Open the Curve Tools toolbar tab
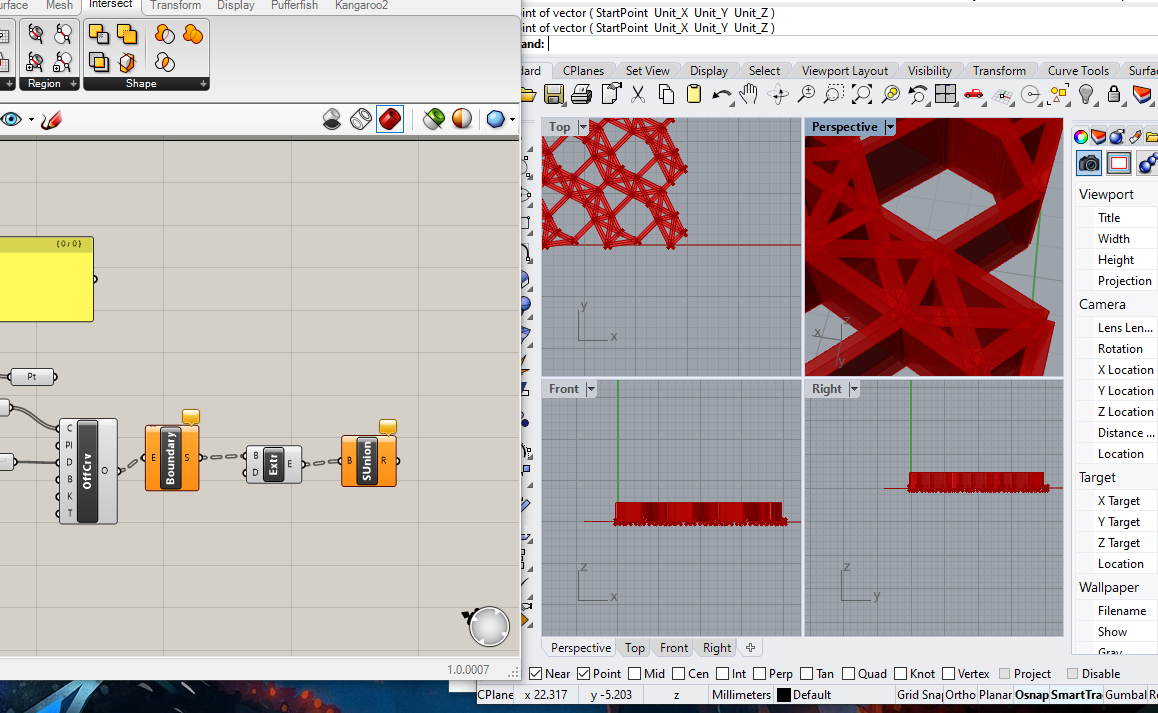The height and width of the screenshot is (713, 1158). pyautogui.click(x=1078, y=71)
